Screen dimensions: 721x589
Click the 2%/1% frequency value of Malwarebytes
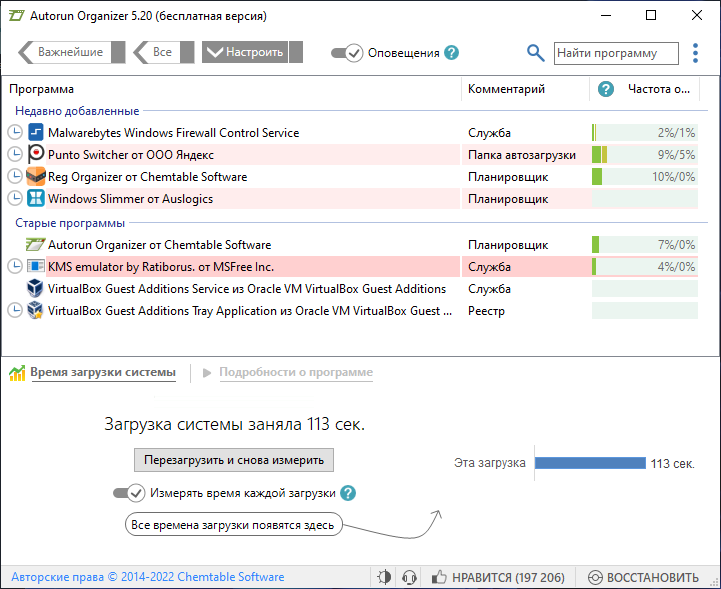[x=676, y=133]
